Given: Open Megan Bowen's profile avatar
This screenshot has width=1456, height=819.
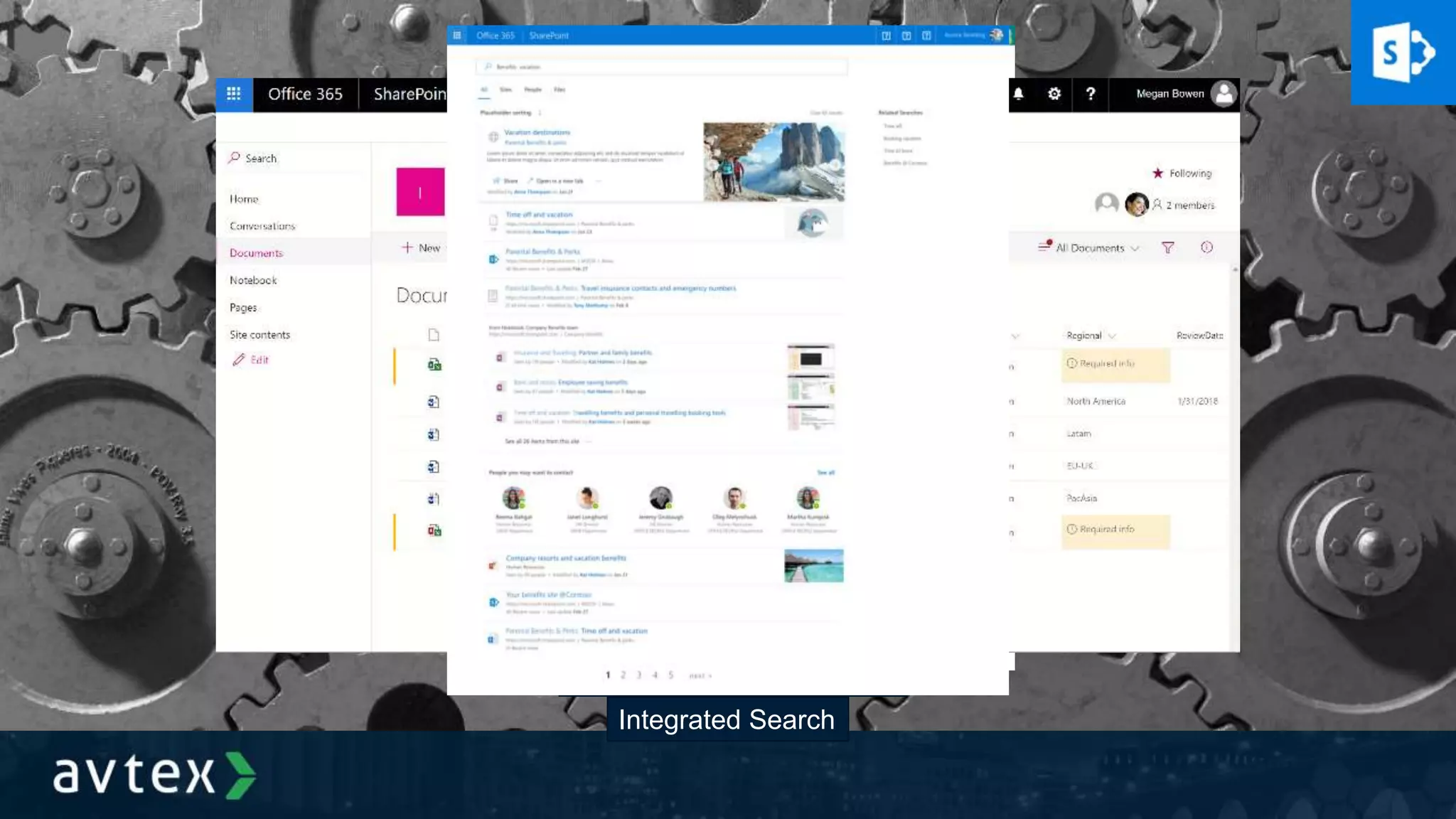Looking at the screenshot, I should 1224,94.
